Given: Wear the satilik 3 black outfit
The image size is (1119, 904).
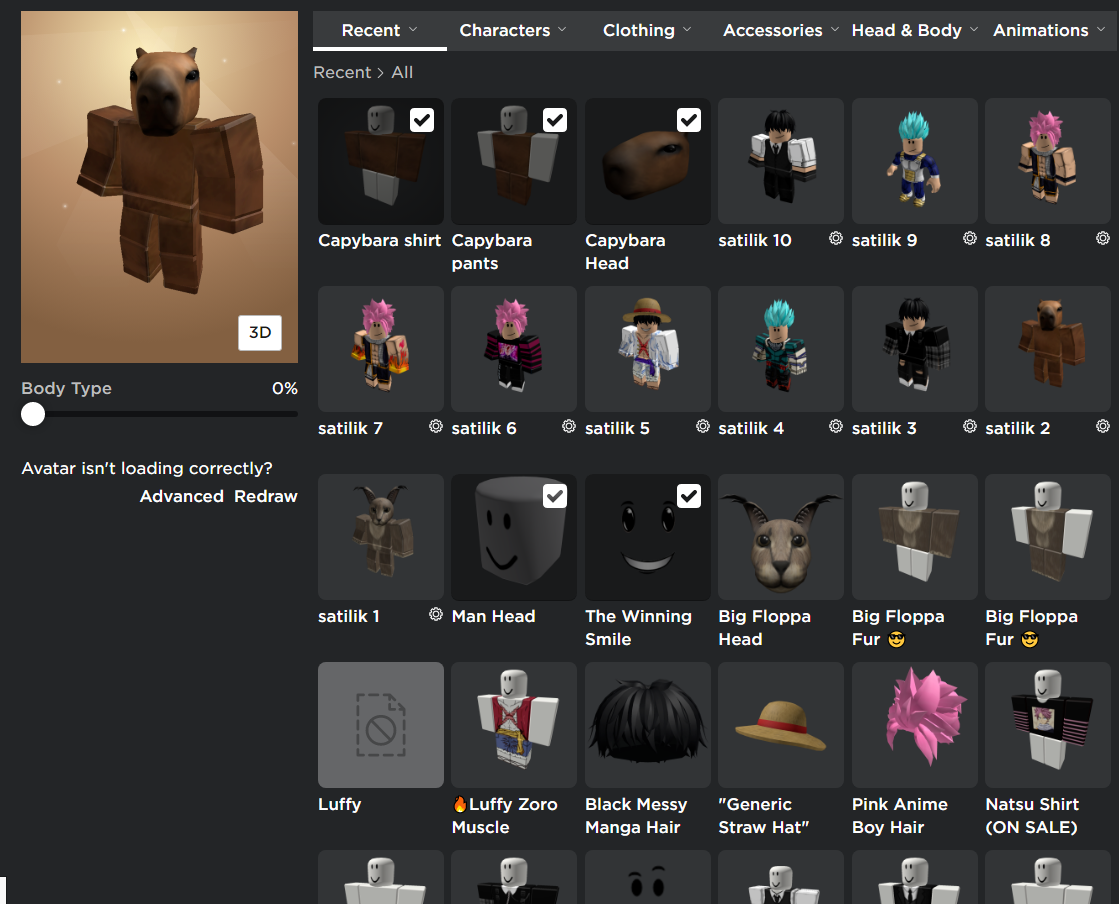Looking at the screenshot, I should tap(914, 349).
